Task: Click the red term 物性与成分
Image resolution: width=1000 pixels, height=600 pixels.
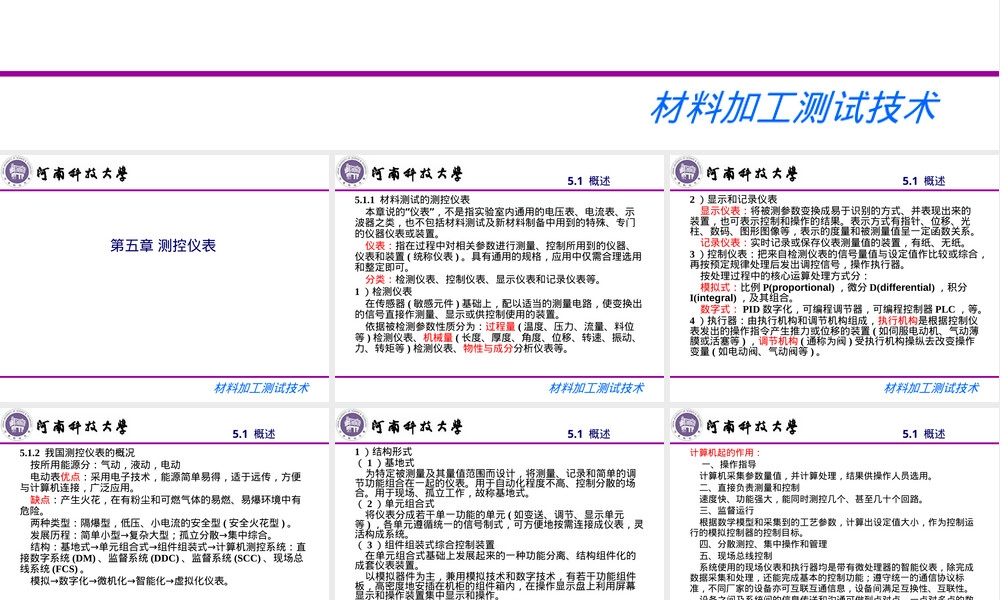Action: (x=488, y=348)
